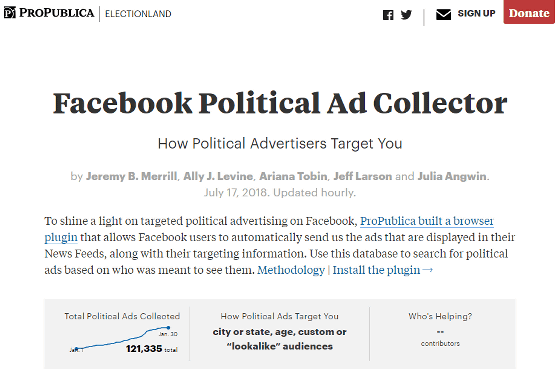Open Jeff Larson author link
560x383 pixels.
[363, 176]
